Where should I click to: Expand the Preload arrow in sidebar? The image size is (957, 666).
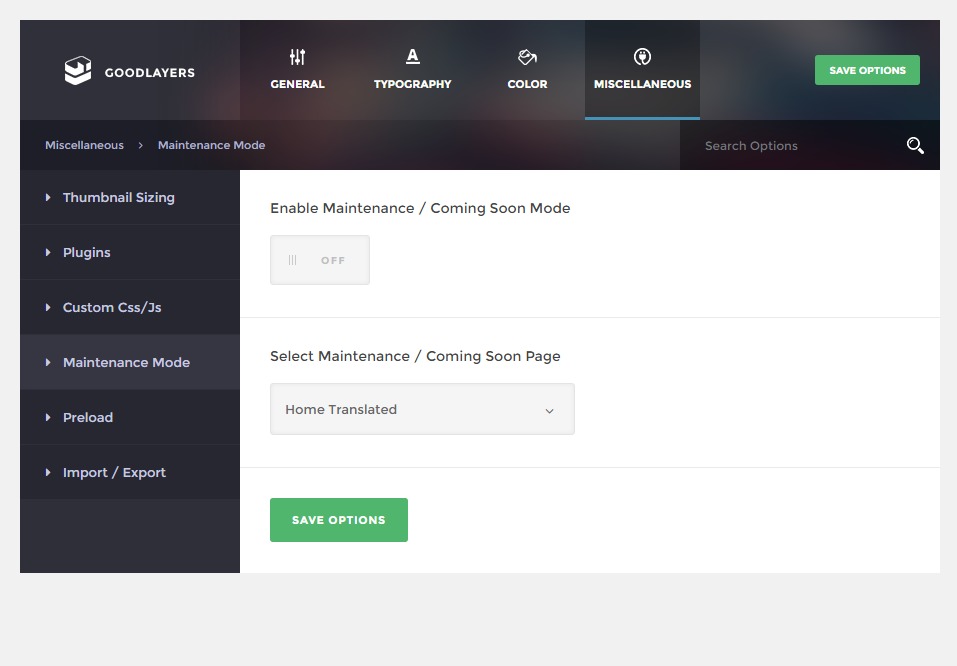pyautogui.click(x=48, y=417)
